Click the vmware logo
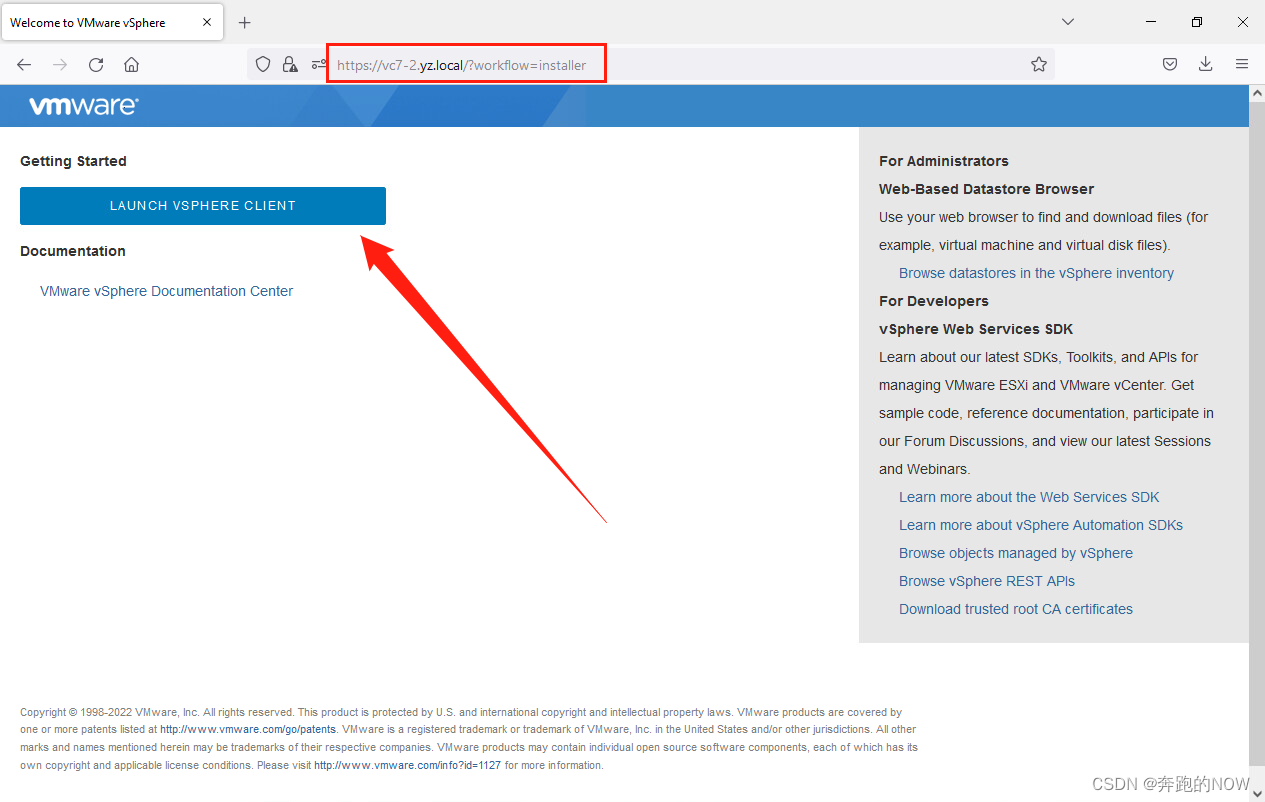 pyautogui.click(x=84, y=106)
